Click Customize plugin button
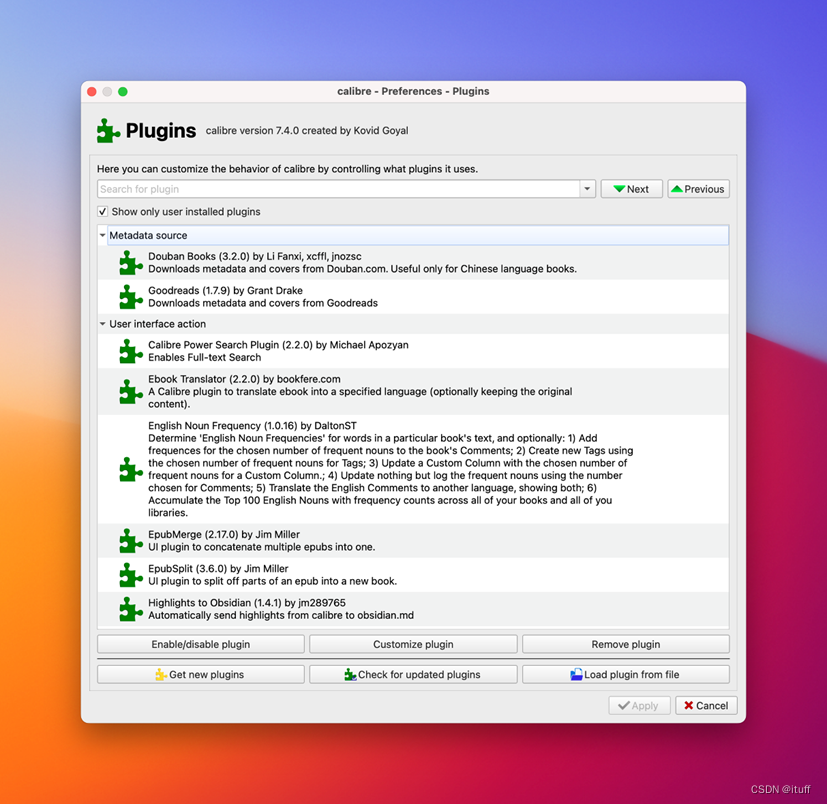Screen dimensions: 827x804 click(x=413, y=644)
